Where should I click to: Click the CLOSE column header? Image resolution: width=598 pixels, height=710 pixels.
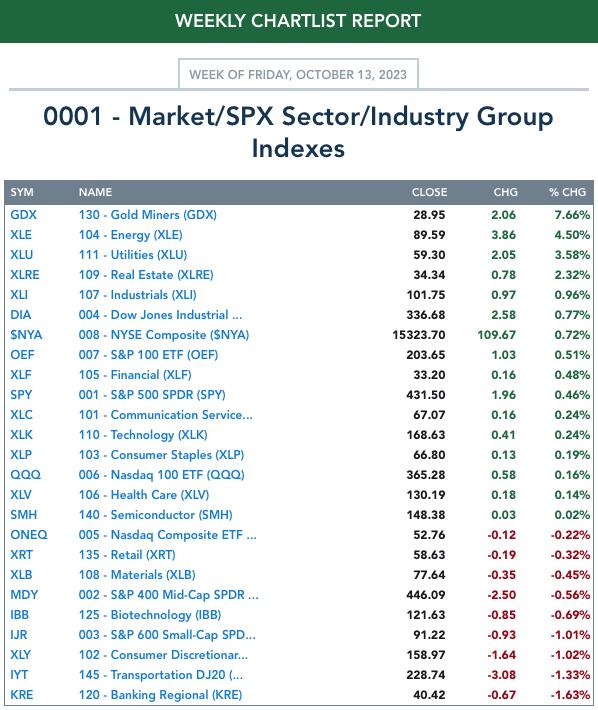tap(429, 192)
